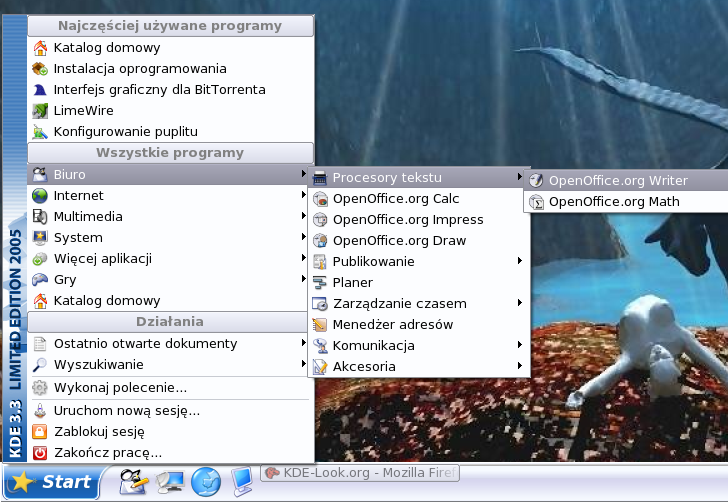Expand the Gry submenu arrow

[303, 279]
